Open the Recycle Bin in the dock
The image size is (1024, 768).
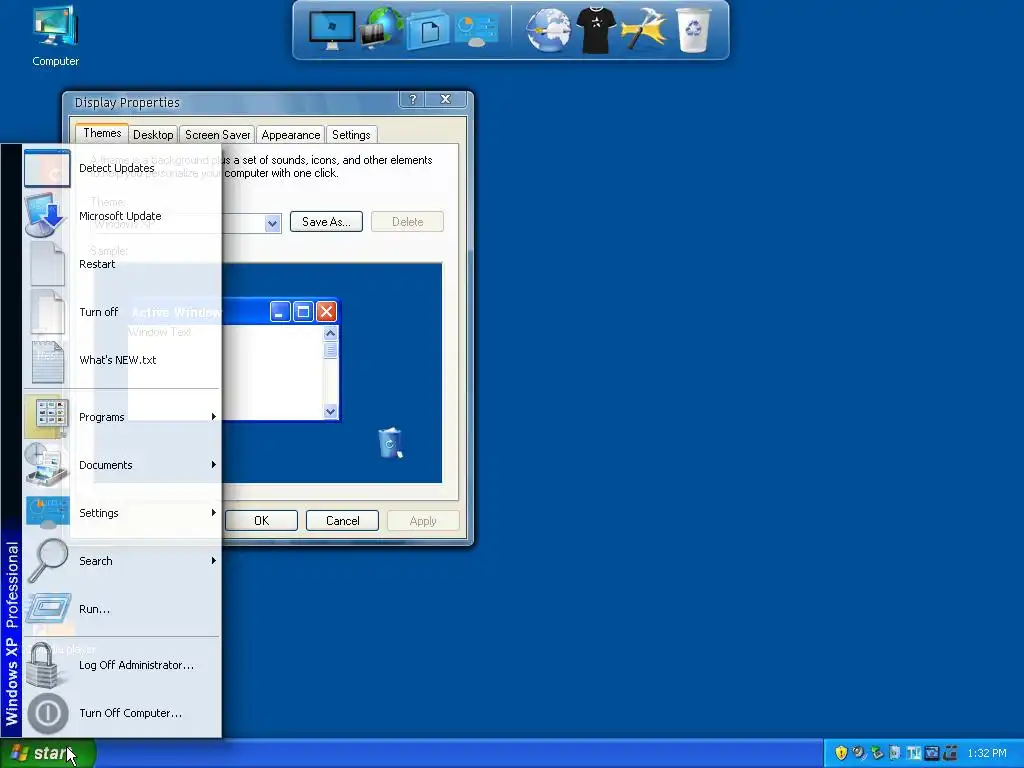point(693,29)
